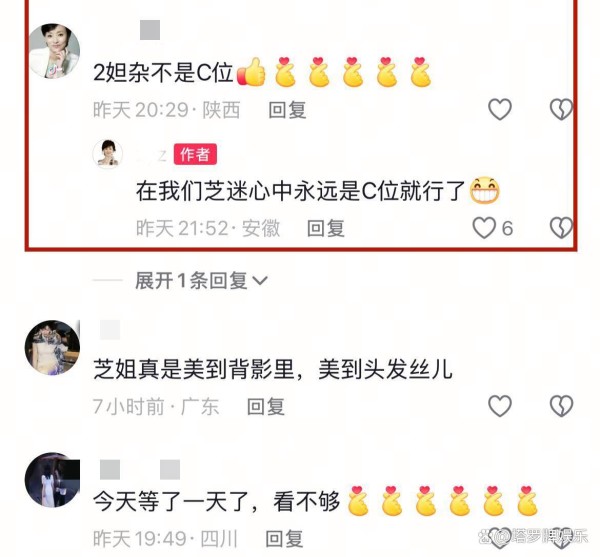600x557 pixels.
Task: Open the comment text 2姐杂不是C位
Action: [163, 72]
